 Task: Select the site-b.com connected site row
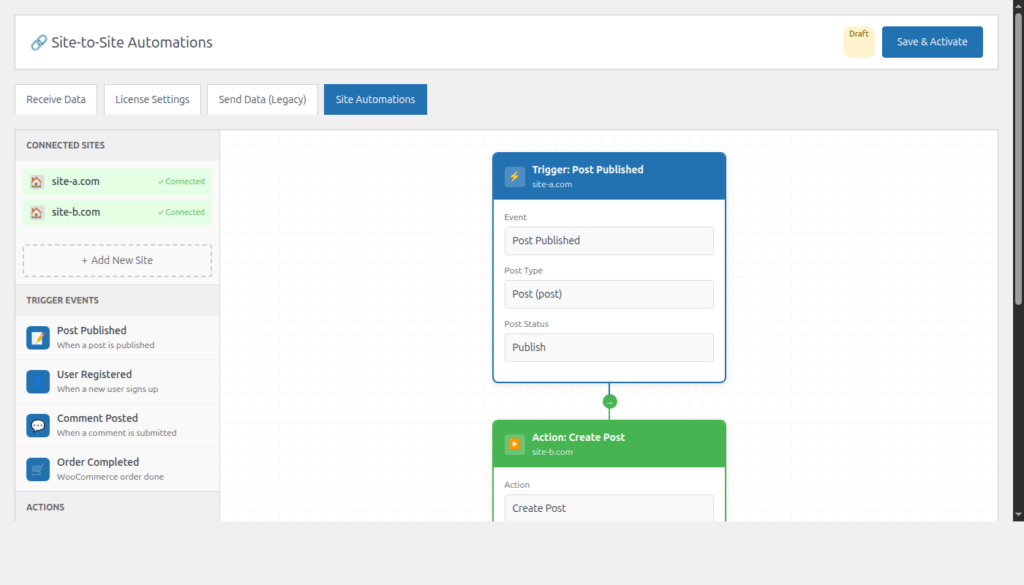click(118, 212)
